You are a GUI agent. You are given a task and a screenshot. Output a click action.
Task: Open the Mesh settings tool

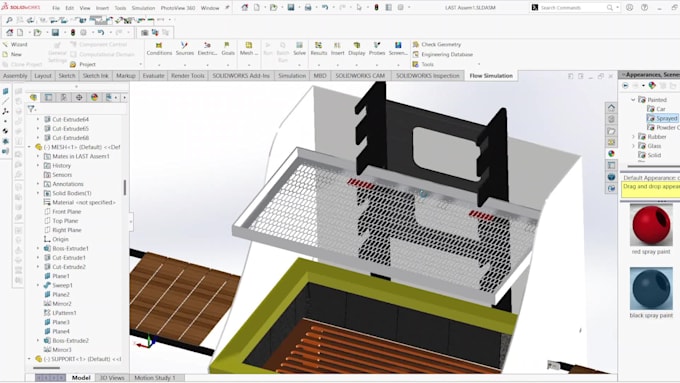click(248, 49)
